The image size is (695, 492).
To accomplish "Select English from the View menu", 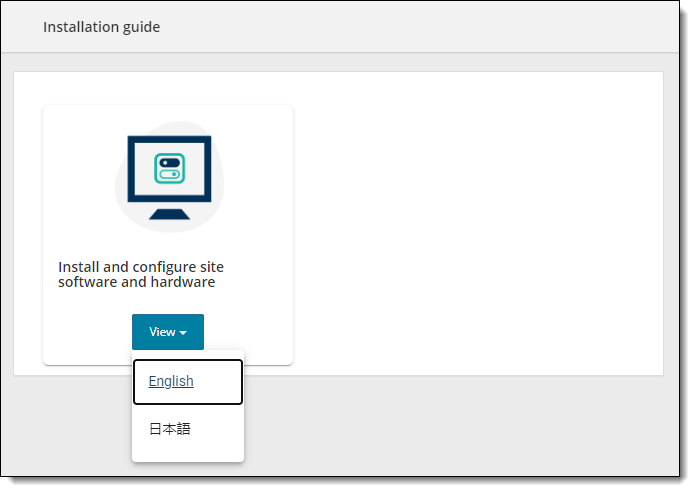I will (x=171, y=381).
